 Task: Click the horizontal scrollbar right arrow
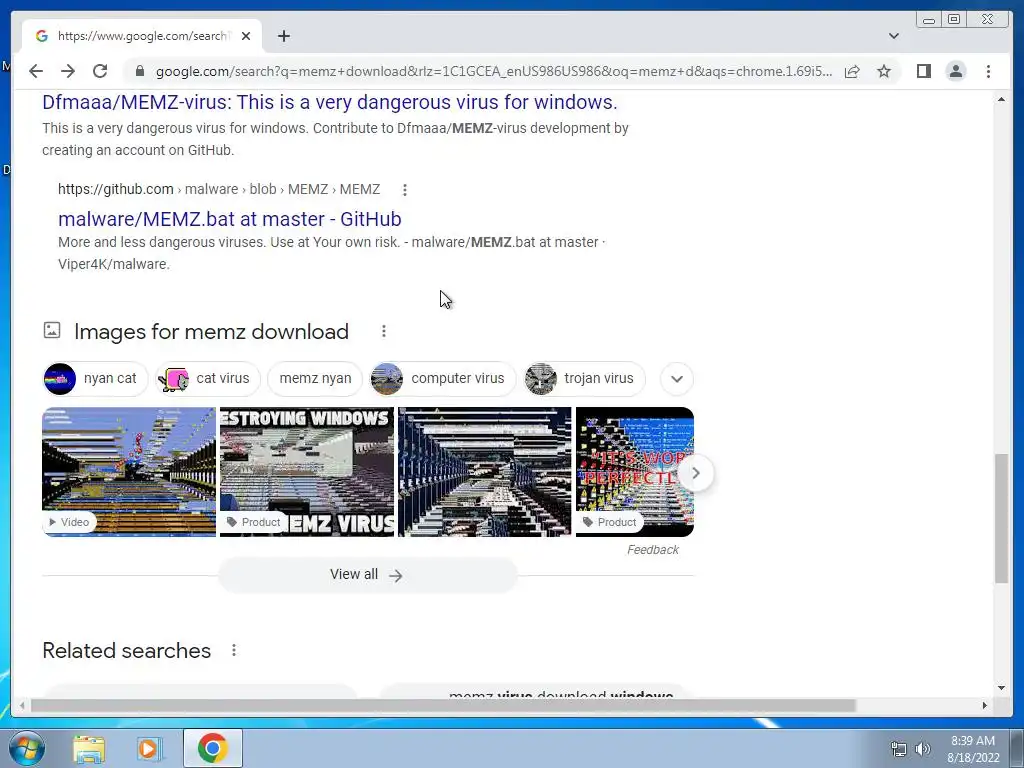click(985, 705)
